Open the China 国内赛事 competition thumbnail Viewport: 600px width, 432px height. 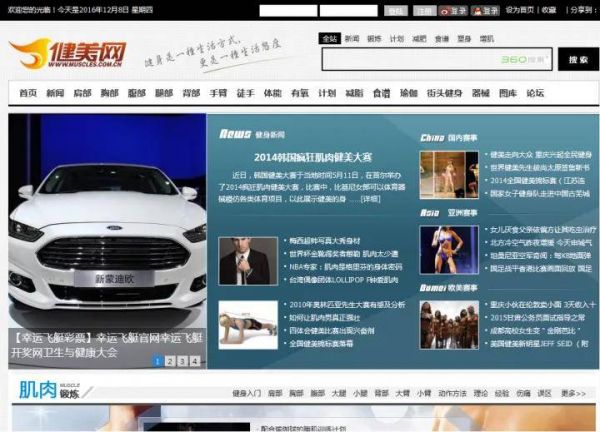pyautogui.click(x=448, y=174)
